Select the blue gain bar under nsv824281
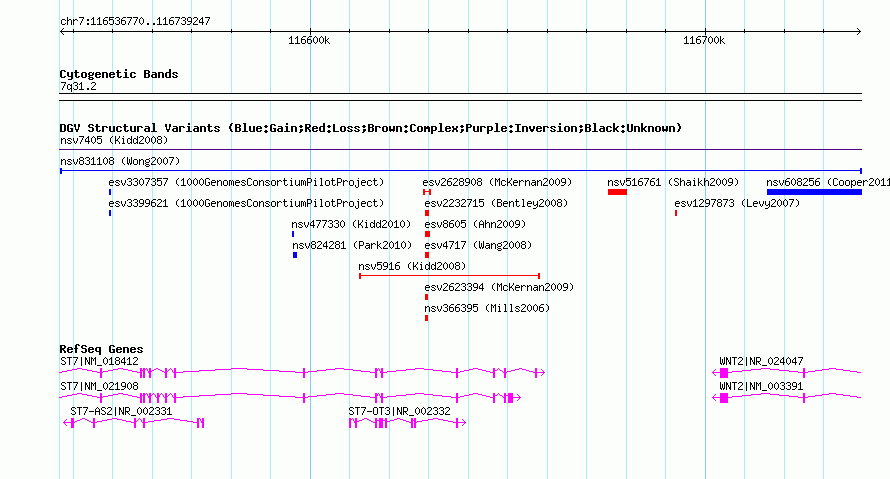Image resolution: width=890 pixels, height=479 pixels. [295, 255]
